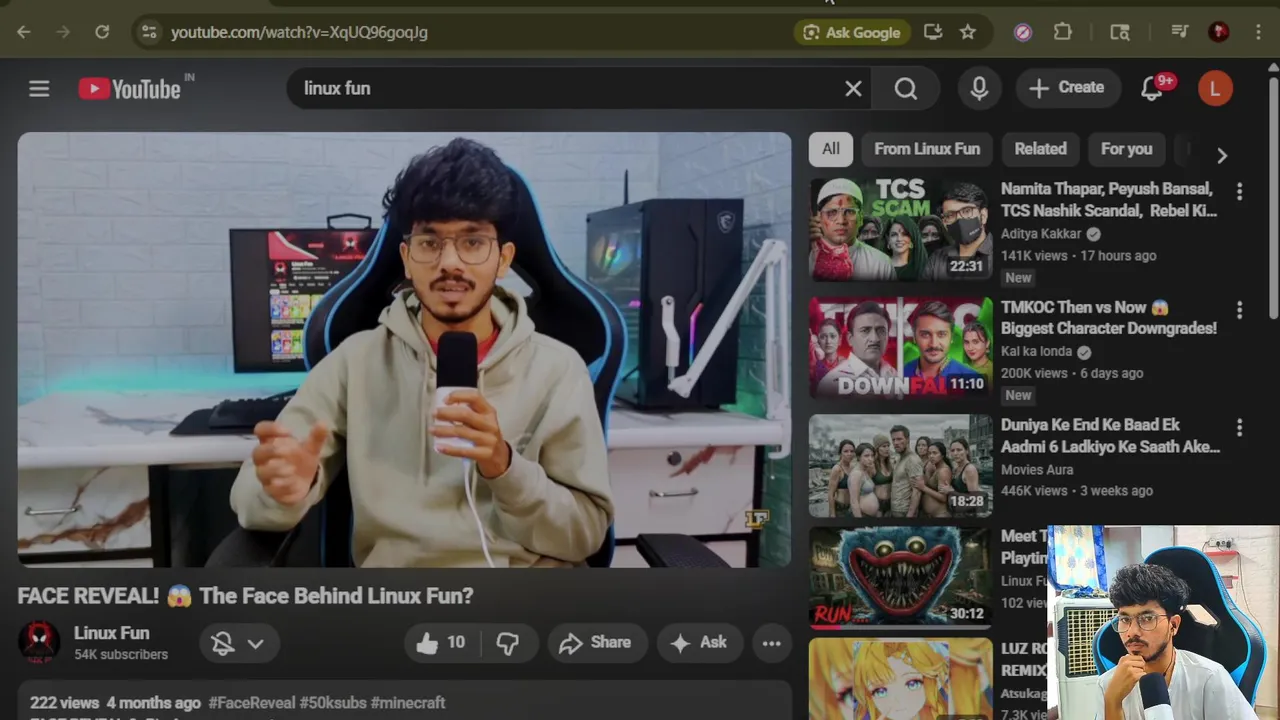
Task: Open TCS Scam video thumbnail
Action: coord(901,230)
